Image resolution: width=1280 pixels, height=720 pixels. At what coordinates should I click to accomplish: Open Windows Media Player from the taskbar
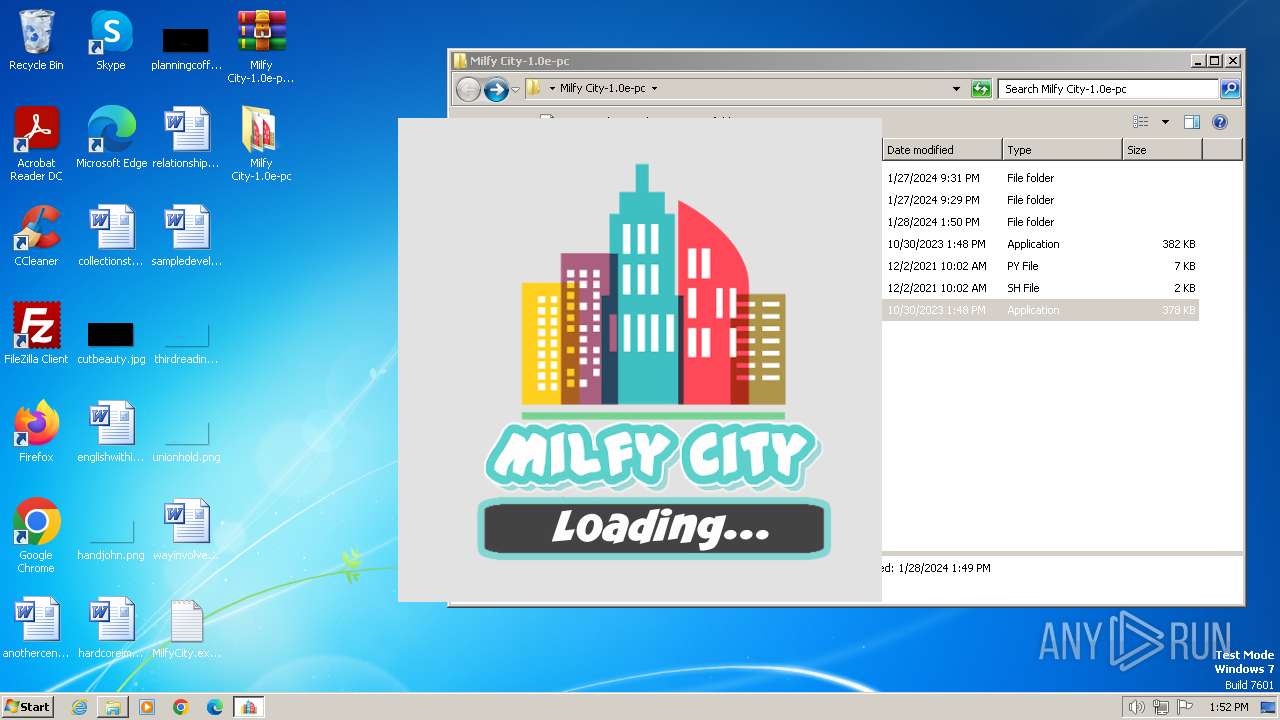coord(147,707)
